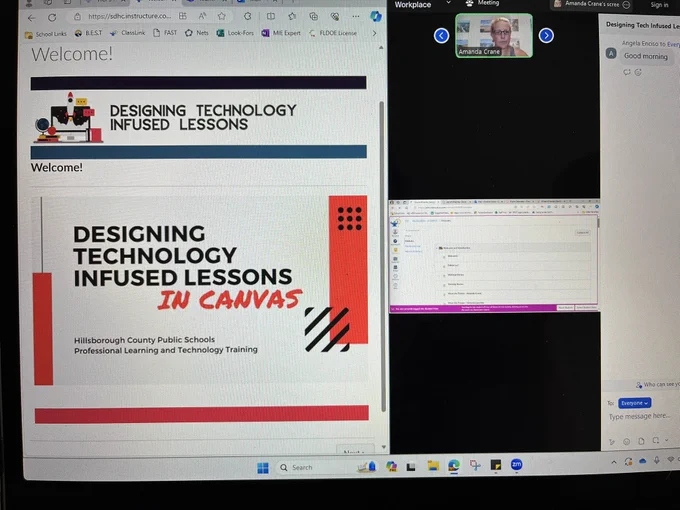680x510 pixels.
Task: Click the shared screen view in Zoom
Action: [x=494, y=255]
